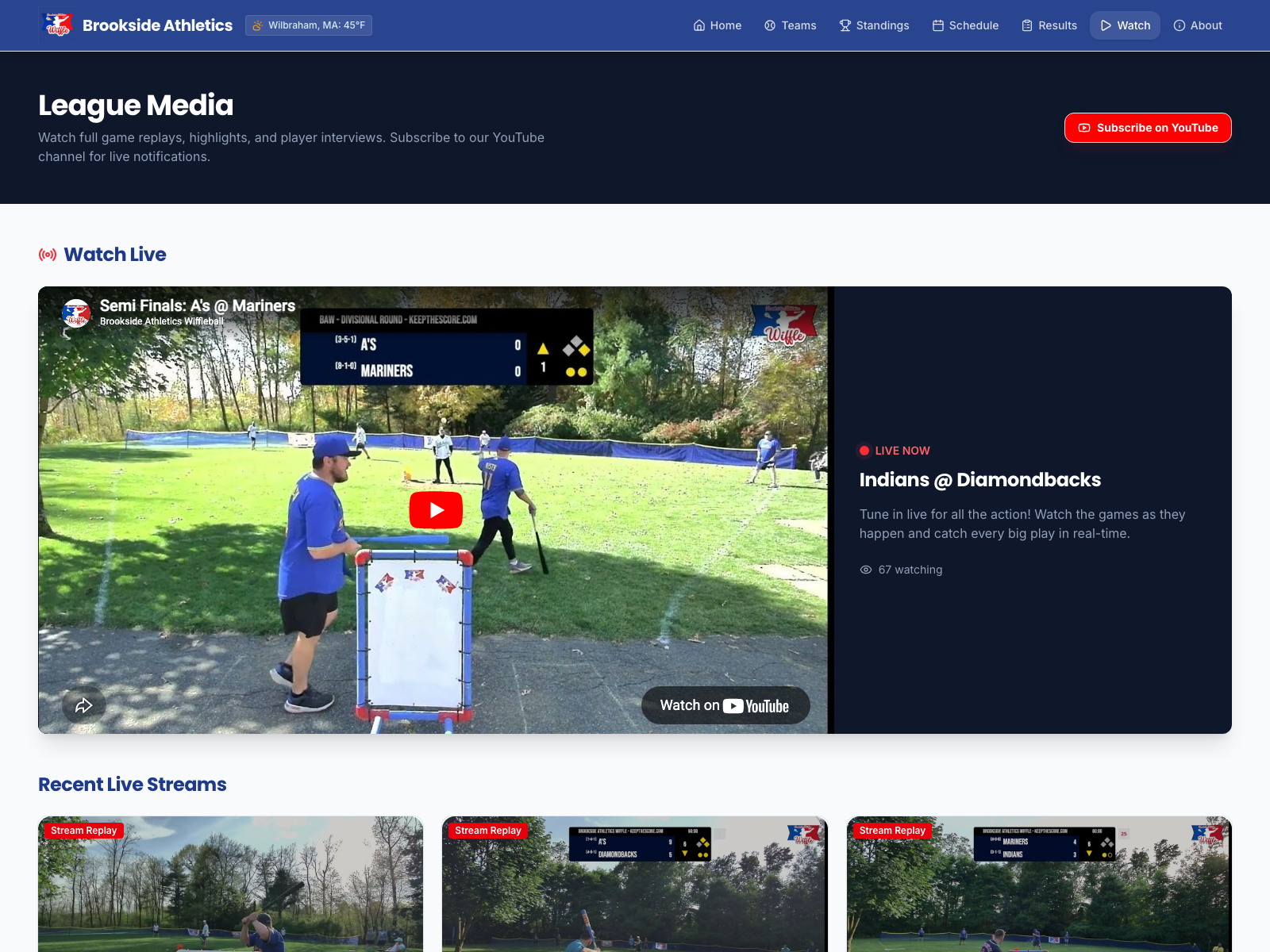The width and height of the screenshot is (1270, 952).
Task: Click the Watch Live broadcast icon
Action: coord(48,254)
